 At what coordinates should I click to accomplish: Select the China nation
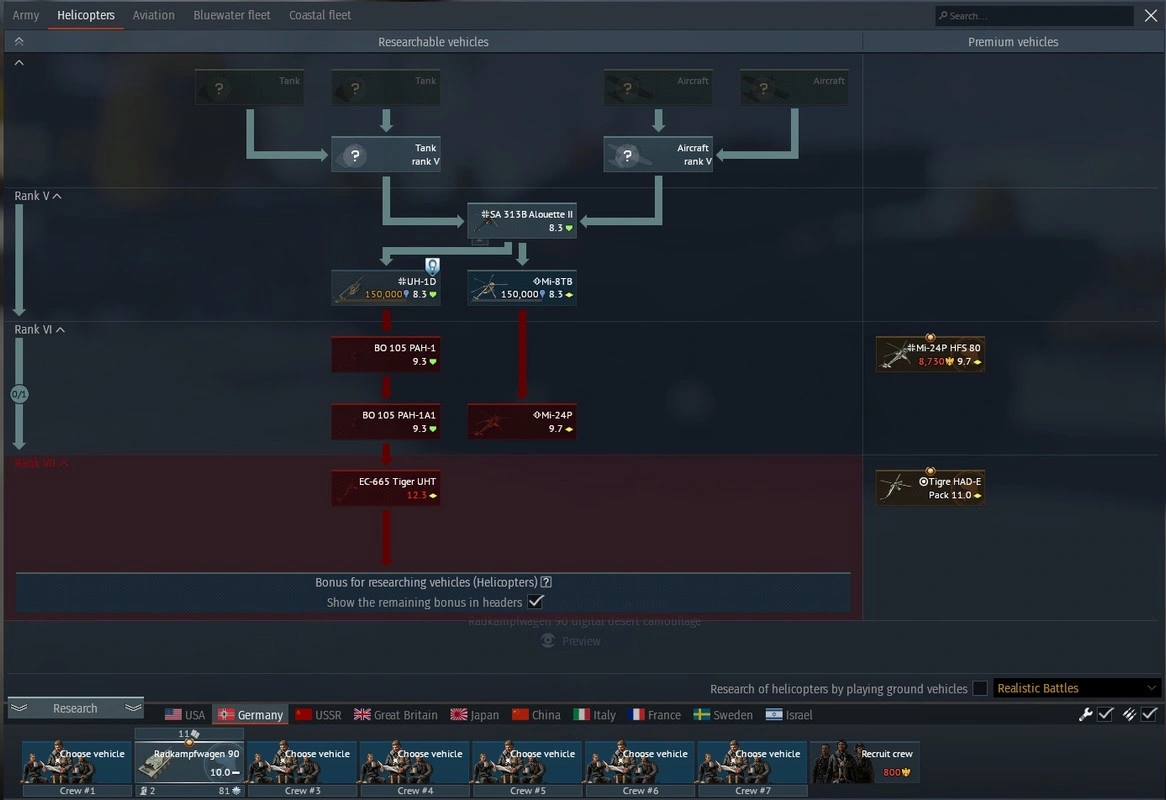click(536, 714)
